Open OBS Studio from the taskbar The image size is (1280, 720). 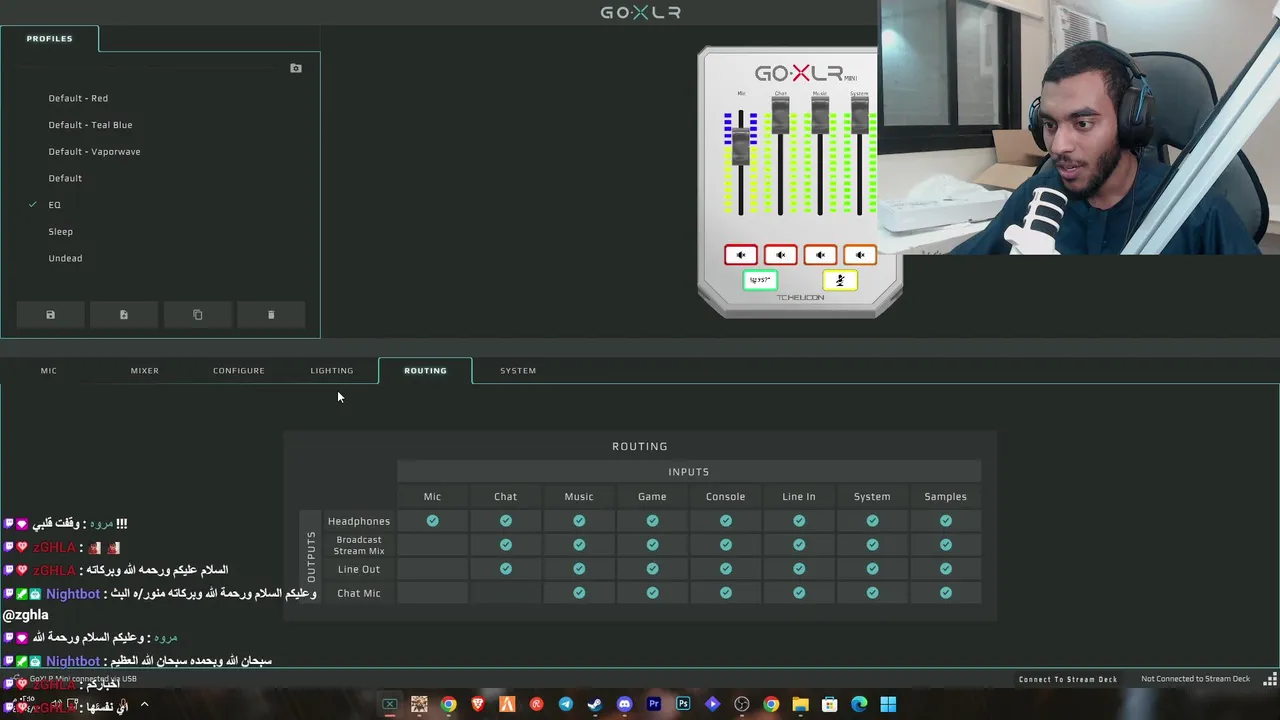(742, 704)
